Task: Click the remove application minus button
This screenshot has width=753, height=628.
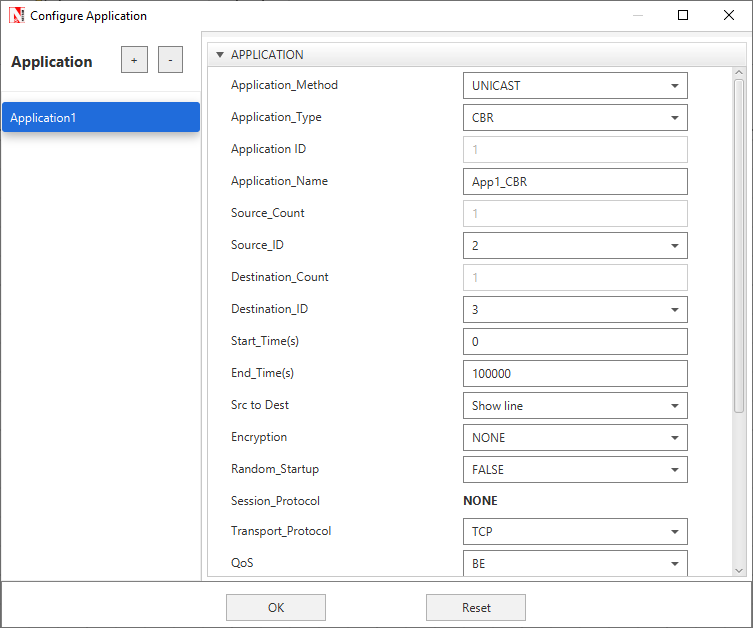Action: pos(170,60)
